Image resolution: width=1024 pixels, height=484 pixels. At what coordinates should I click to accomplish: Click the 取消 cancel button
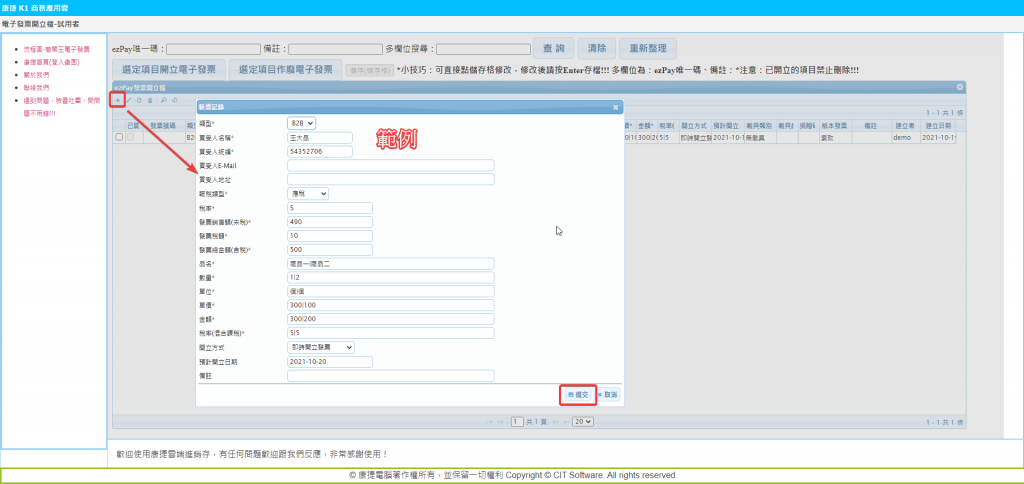[609, 395]
